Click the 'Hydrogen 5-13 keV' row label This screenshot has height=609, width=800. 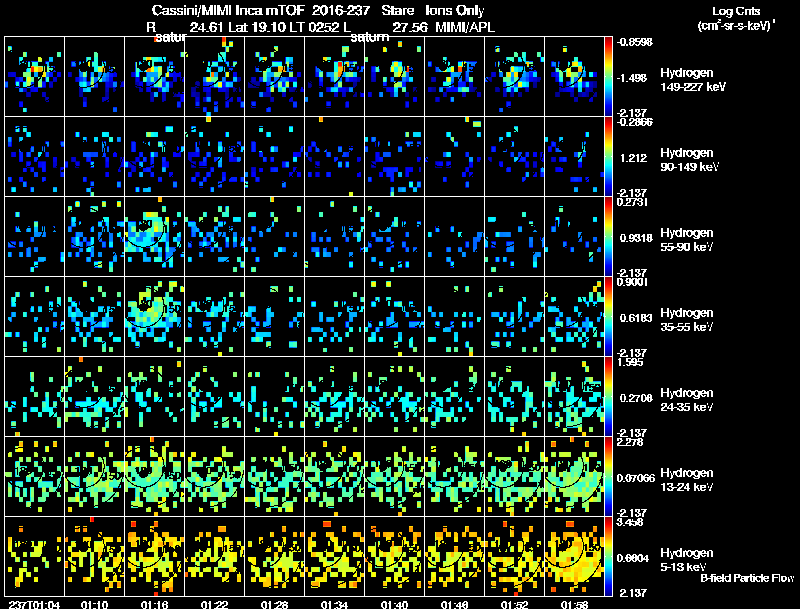click(x=687, y=560)
